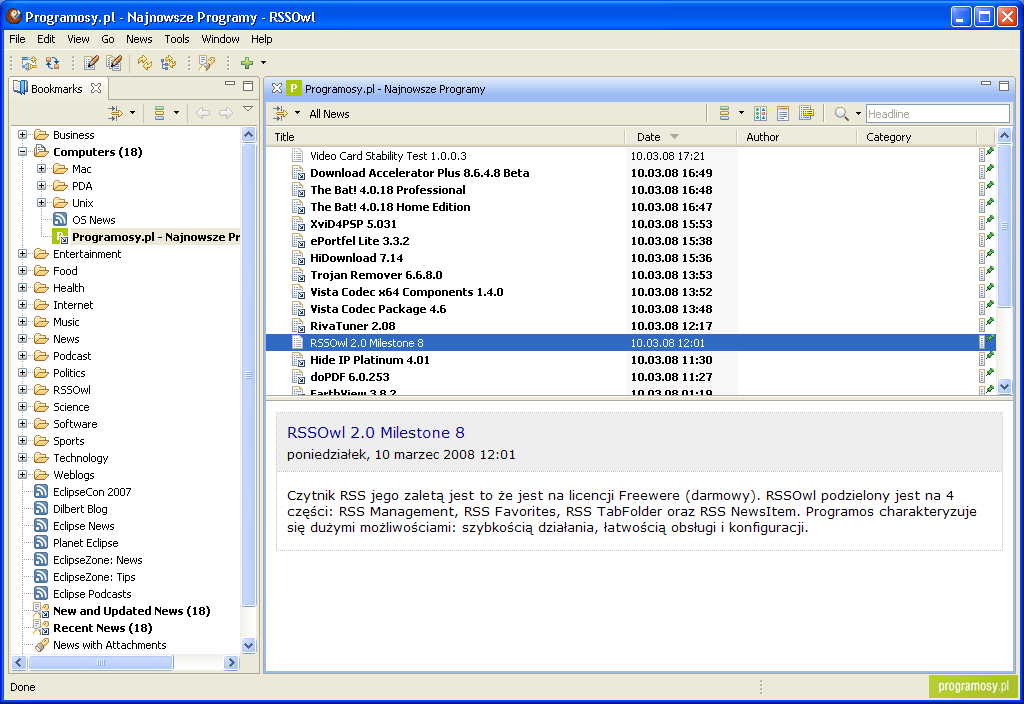Image resolution: width=1024 pixels, height=704 pixels.
Task: Expand the Weblogs folder
Action: [23, 474]
